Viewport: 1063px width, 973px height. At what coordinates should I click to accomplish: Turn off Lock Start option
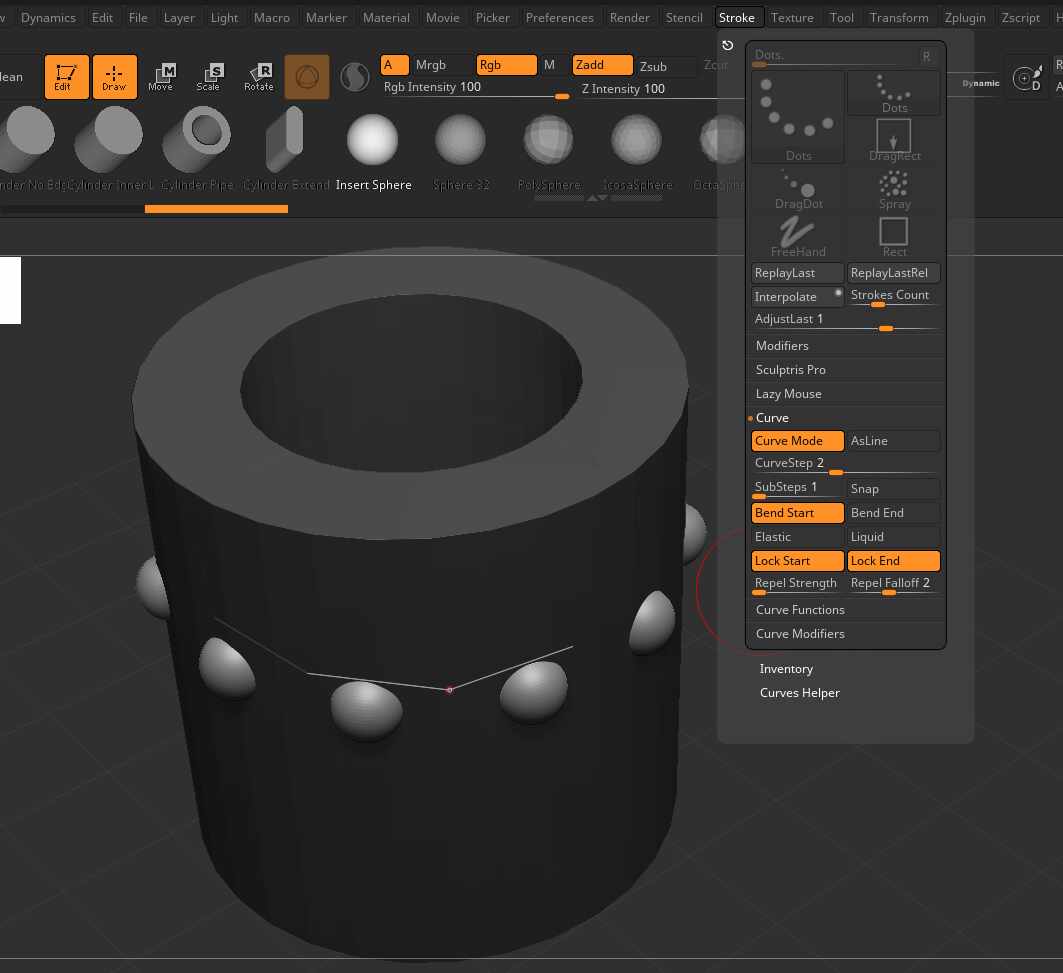pyautogui.click(x=797, y=561)
